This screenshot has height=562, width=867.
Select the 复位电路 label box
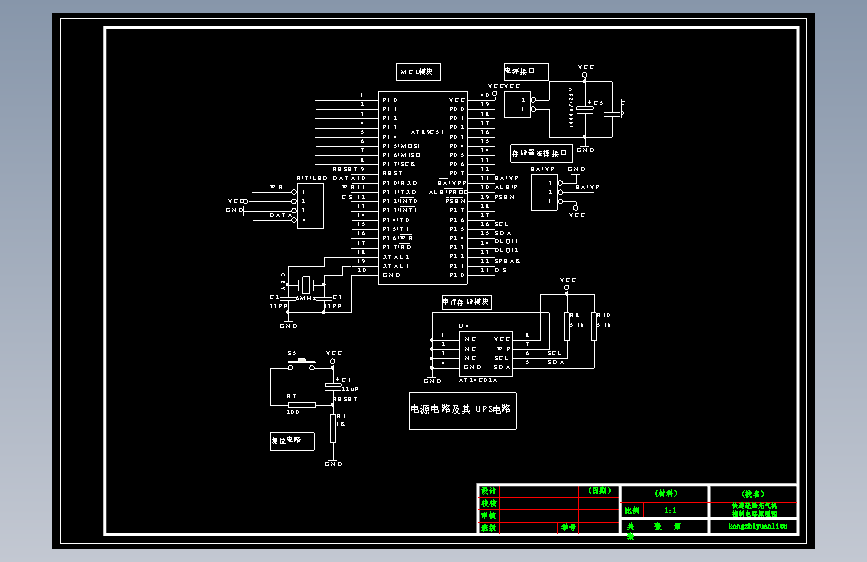click(x=293, y=441)
